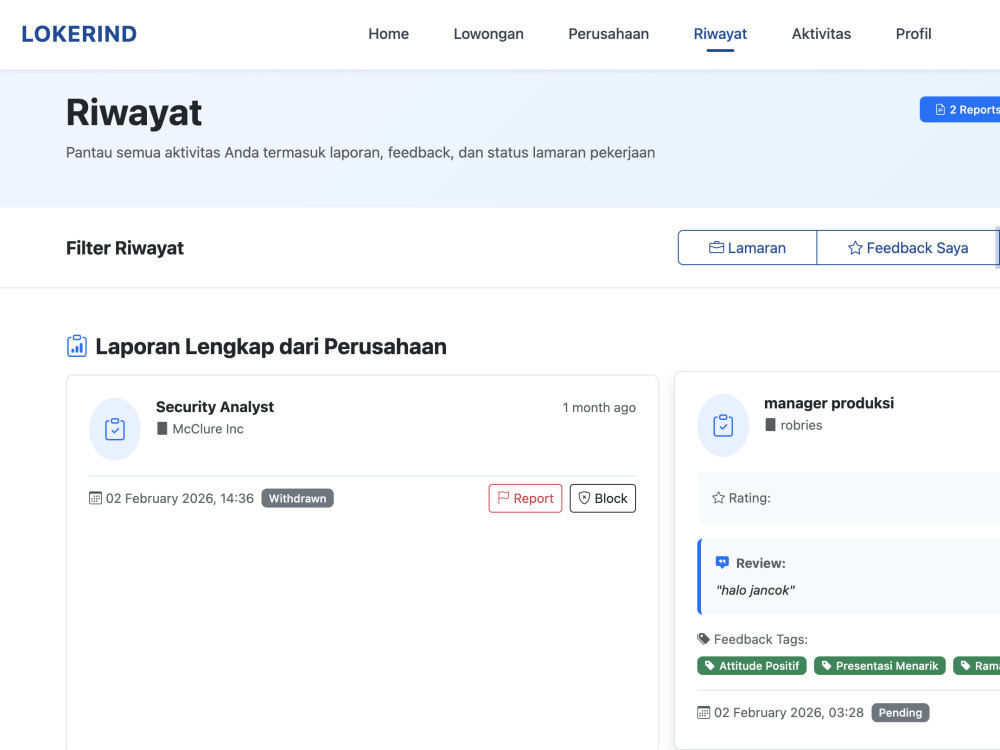The width and height of the screenshot is (1000, 750).
Task: Click the Pending status badge
Action: (901, 712)
